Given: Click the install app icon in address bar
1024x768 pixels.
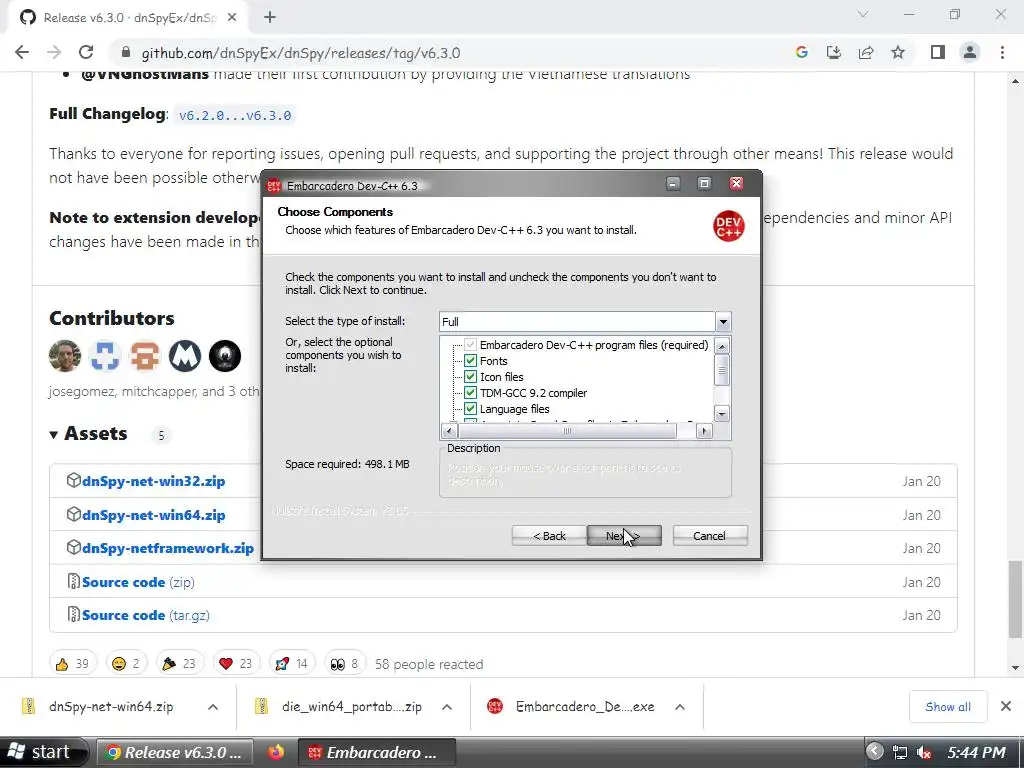Looking at the screenshot, I should pyautogui.click(x=834, y=52).
